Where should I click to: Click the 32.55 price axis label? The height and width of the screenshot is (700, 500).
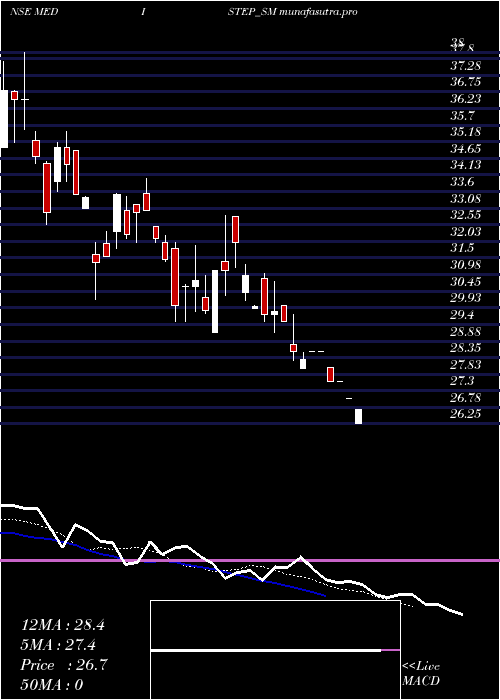pyautogui.click(x=465, y=214)
